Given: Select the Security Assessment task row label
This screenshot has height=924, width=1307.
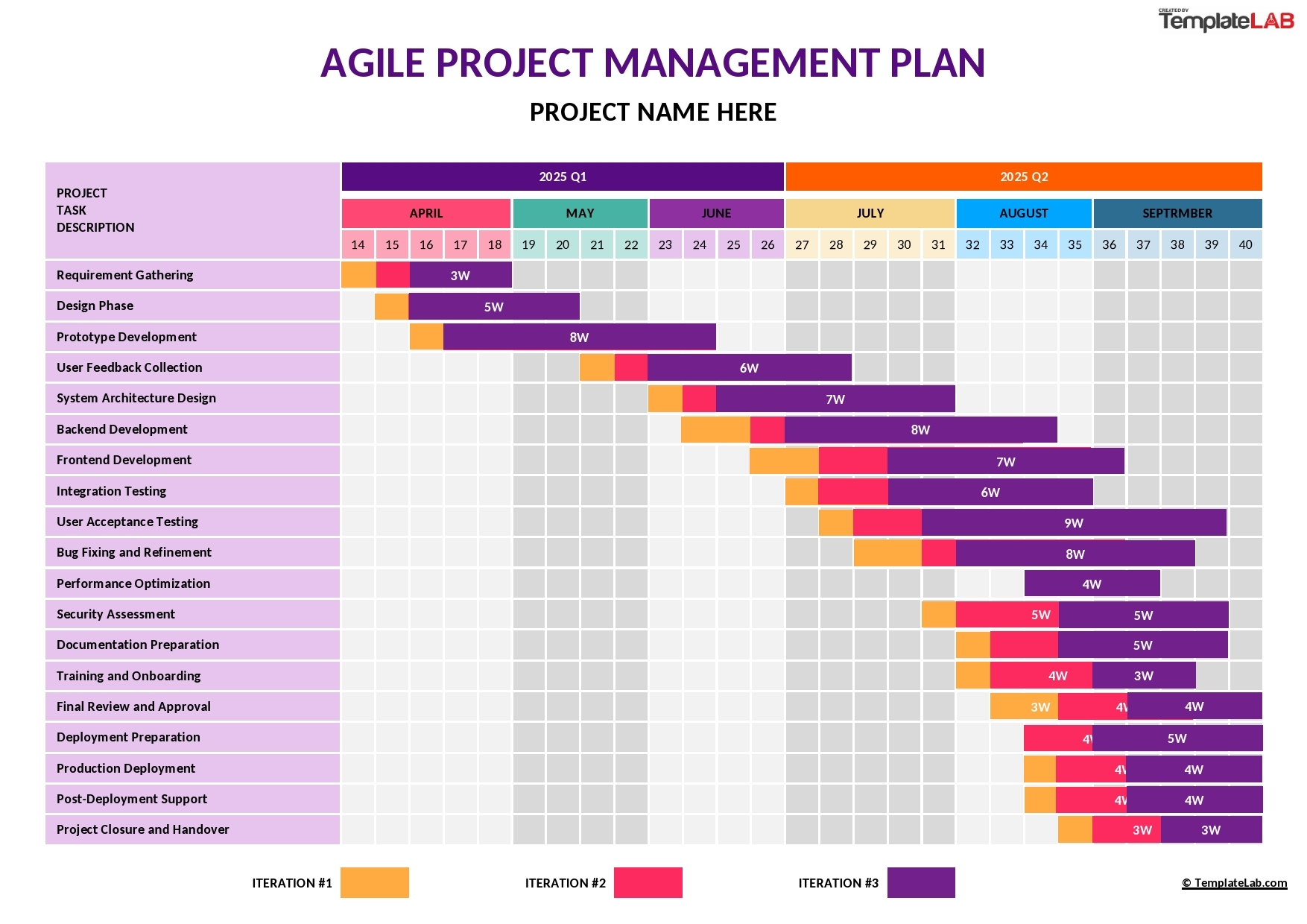Looking at the screenshot, I should coord(115,614).
